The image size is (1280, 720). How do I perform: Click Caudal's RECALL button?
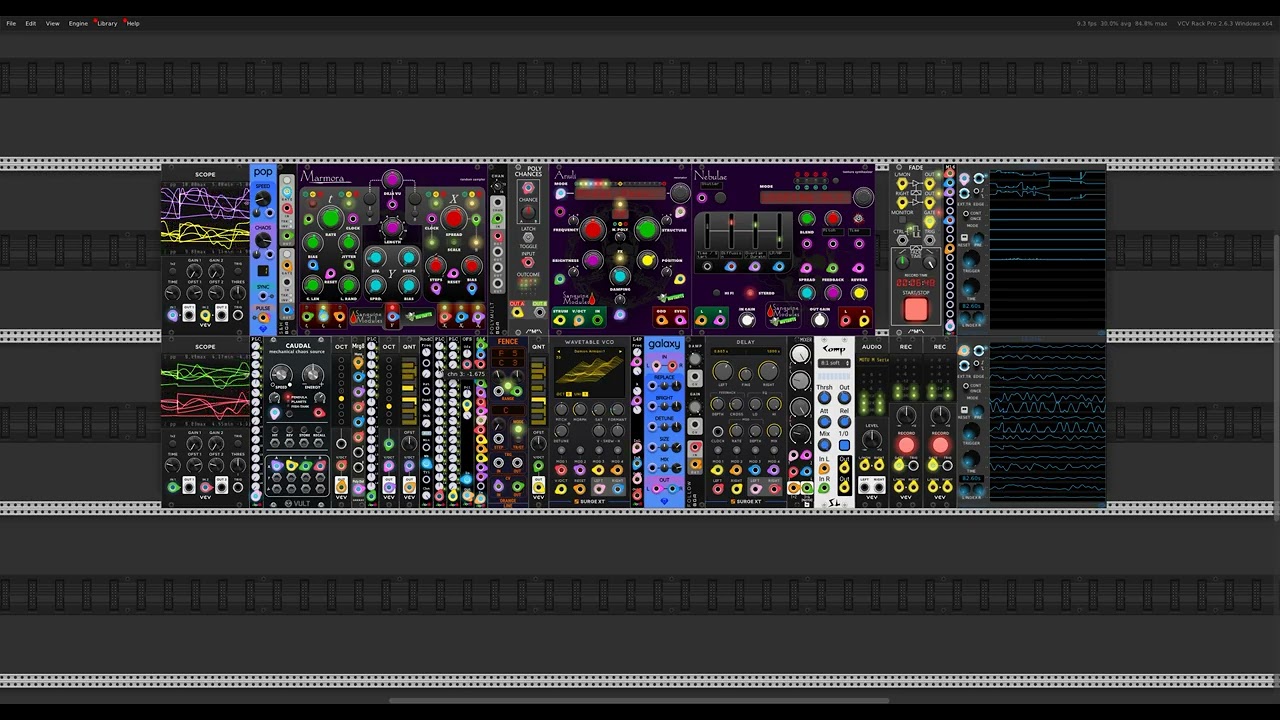point(319,429)
